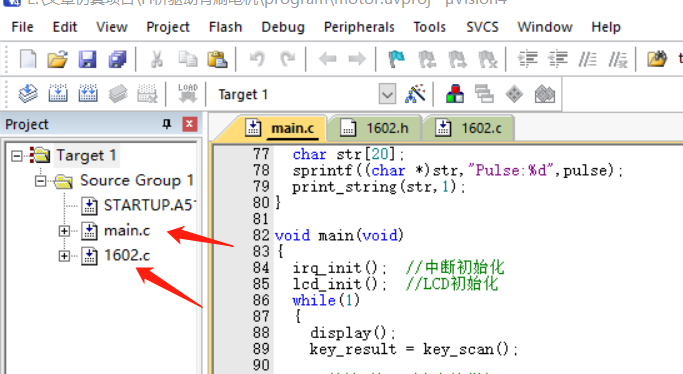Click the Build target icon
The height and width of the screenshot is (374, 683).
click(x=58, y=94)
